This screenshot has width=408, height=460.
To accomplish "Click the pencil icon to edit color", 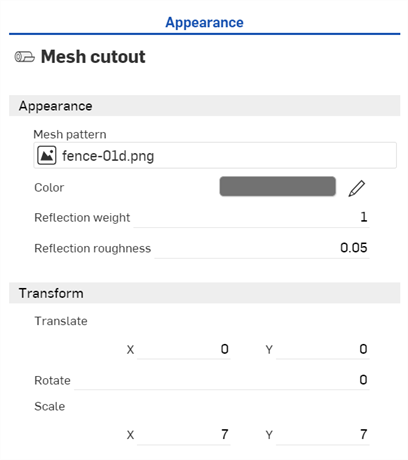I will 357,188.
